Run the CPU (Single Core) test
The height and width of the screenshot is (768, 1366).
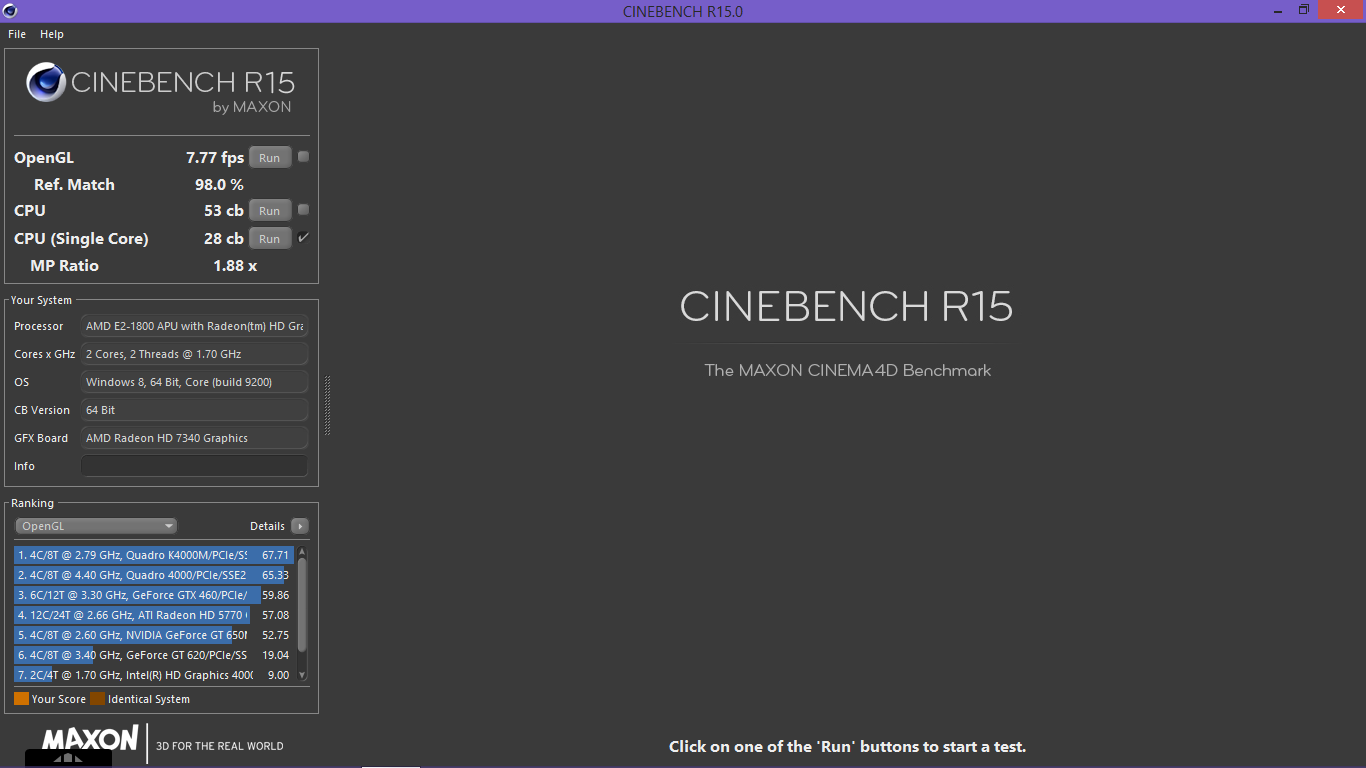click(x=270, y=239)
